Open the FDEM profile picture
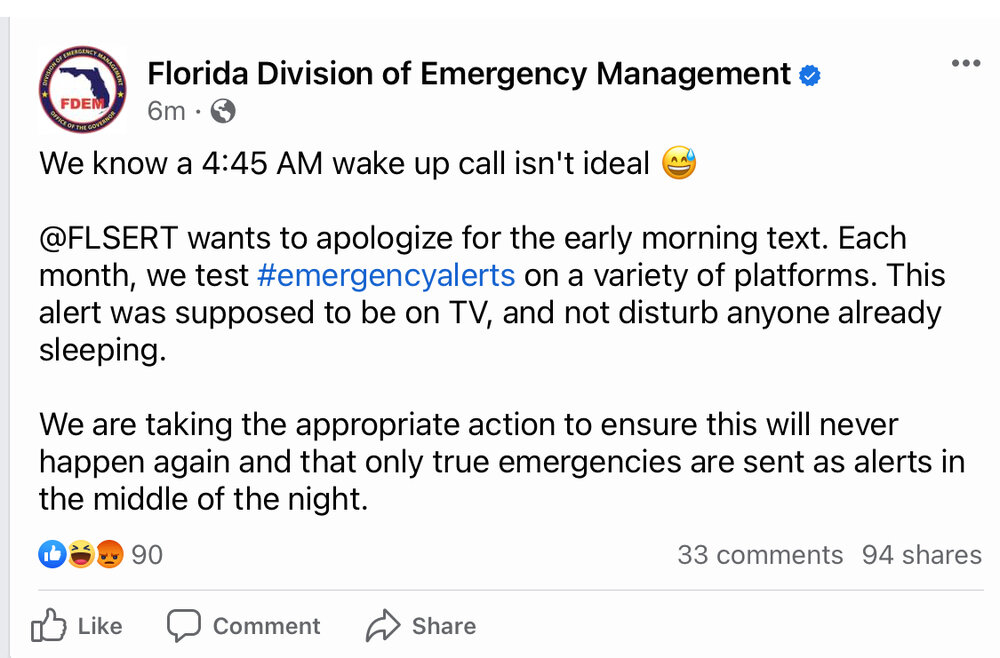Viewport: 1000px width, 658px height. 82,89
